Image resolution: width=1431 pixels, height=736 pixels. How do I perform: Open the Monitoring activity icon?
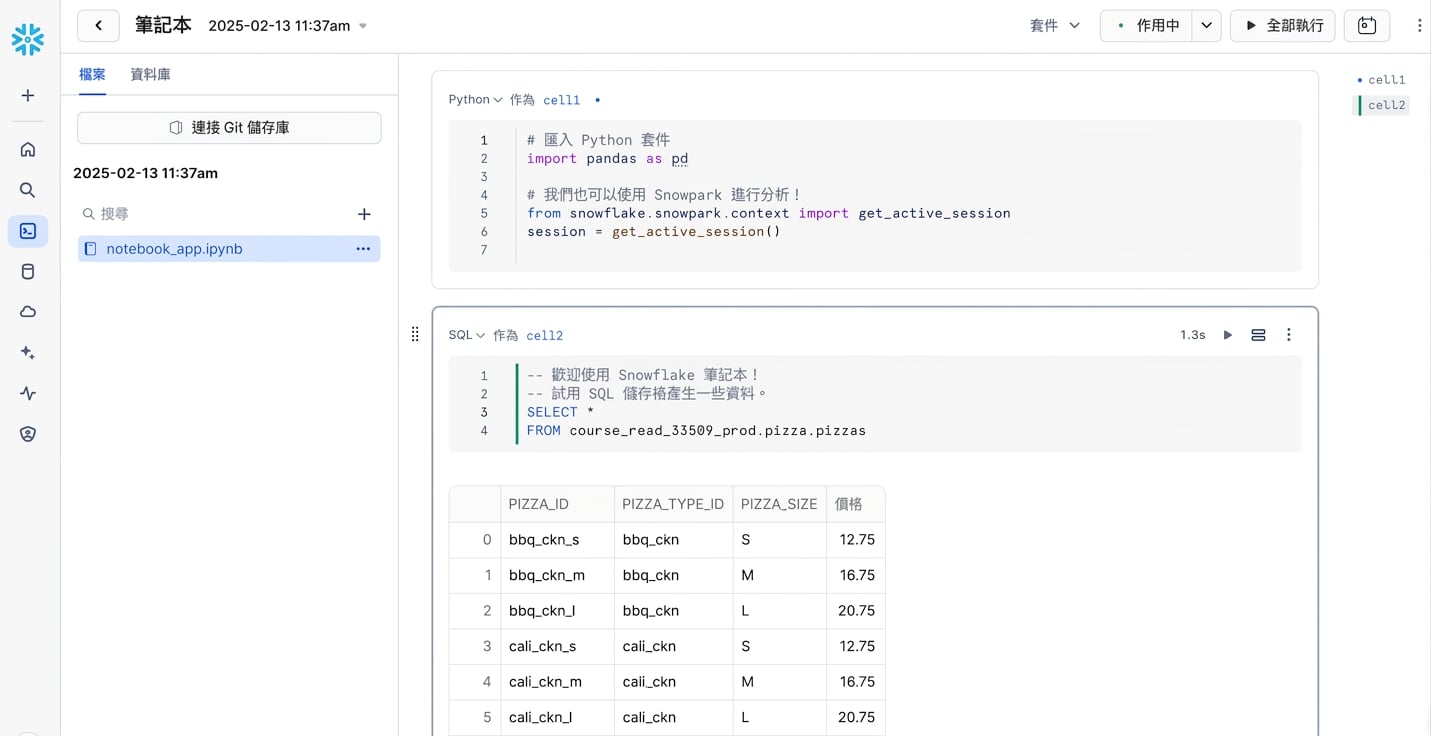(x=28, y=394)
